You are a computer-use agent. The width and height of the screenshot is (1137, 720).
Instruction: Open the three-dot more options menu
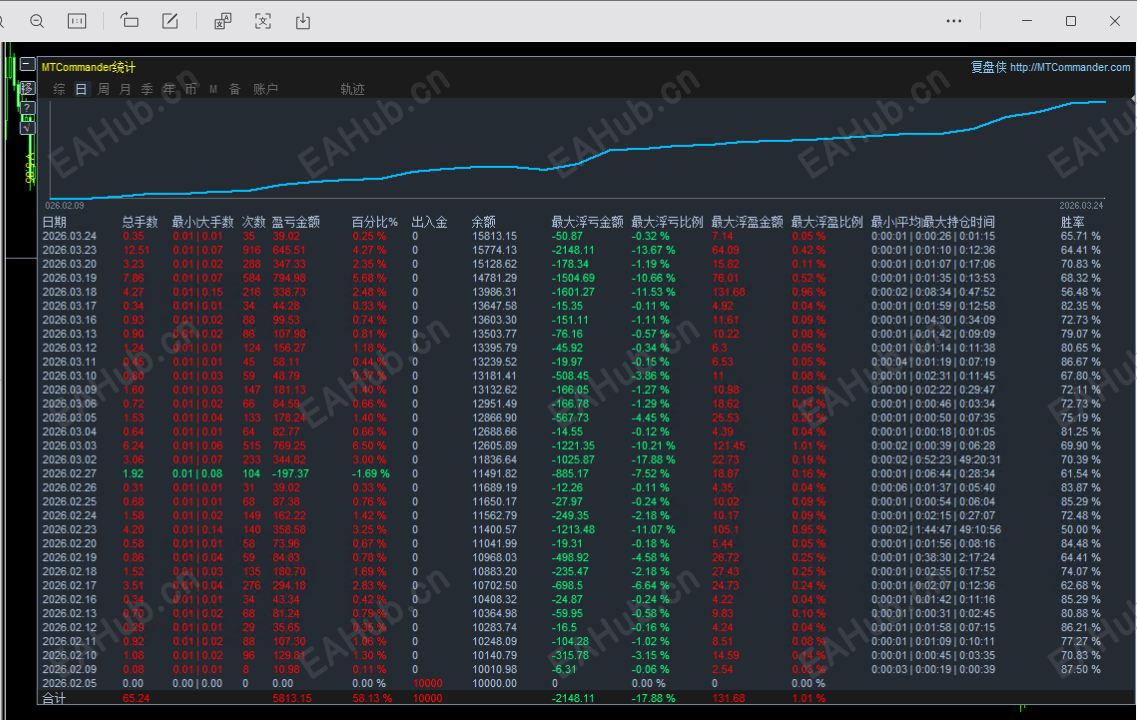click(954, 21)
